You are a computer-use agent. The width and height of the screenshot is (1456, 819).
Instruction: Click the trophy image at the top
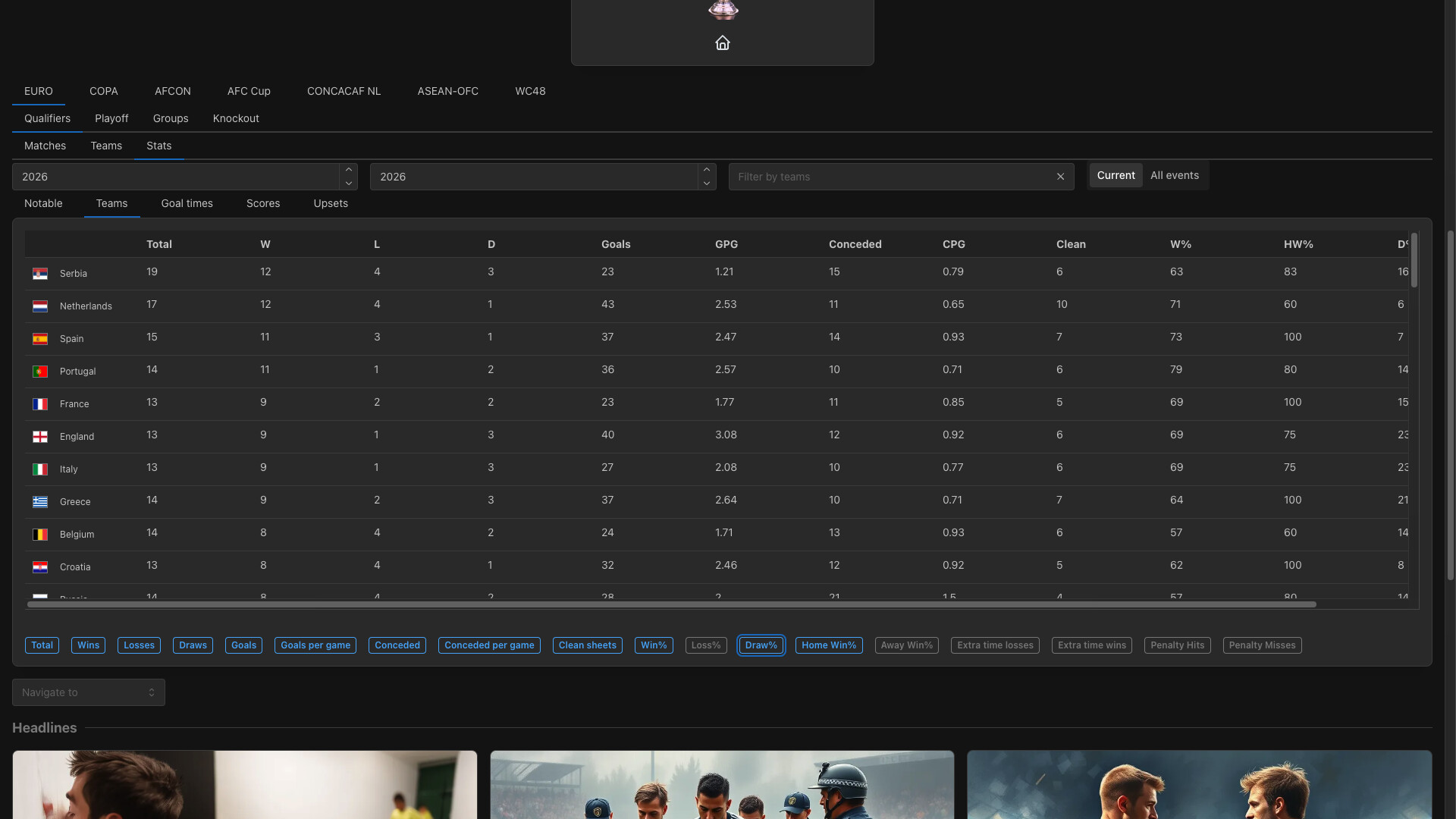[x=722, y=10]
